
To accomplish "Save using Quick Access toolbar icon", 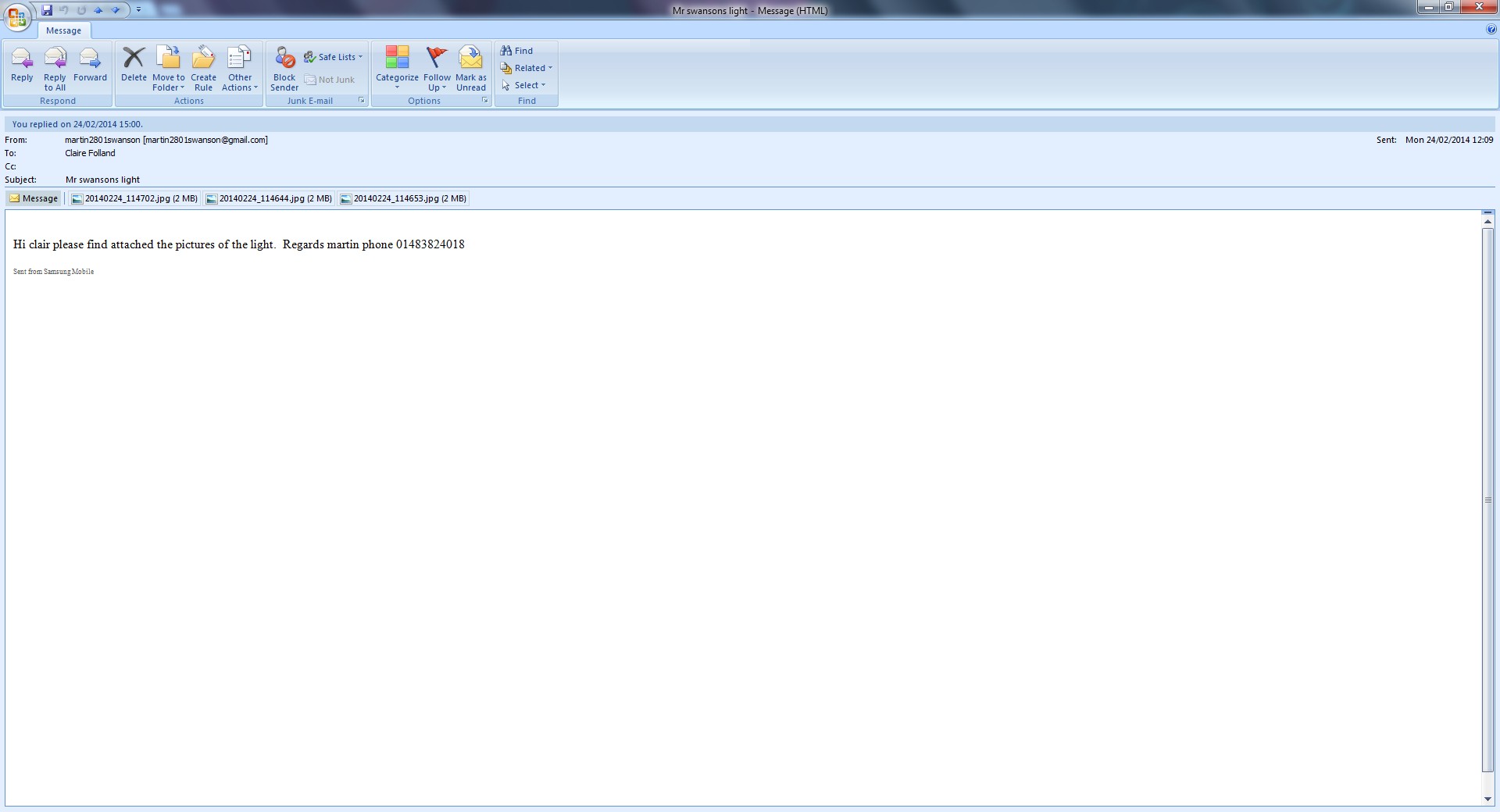I will tap(47, 10).
